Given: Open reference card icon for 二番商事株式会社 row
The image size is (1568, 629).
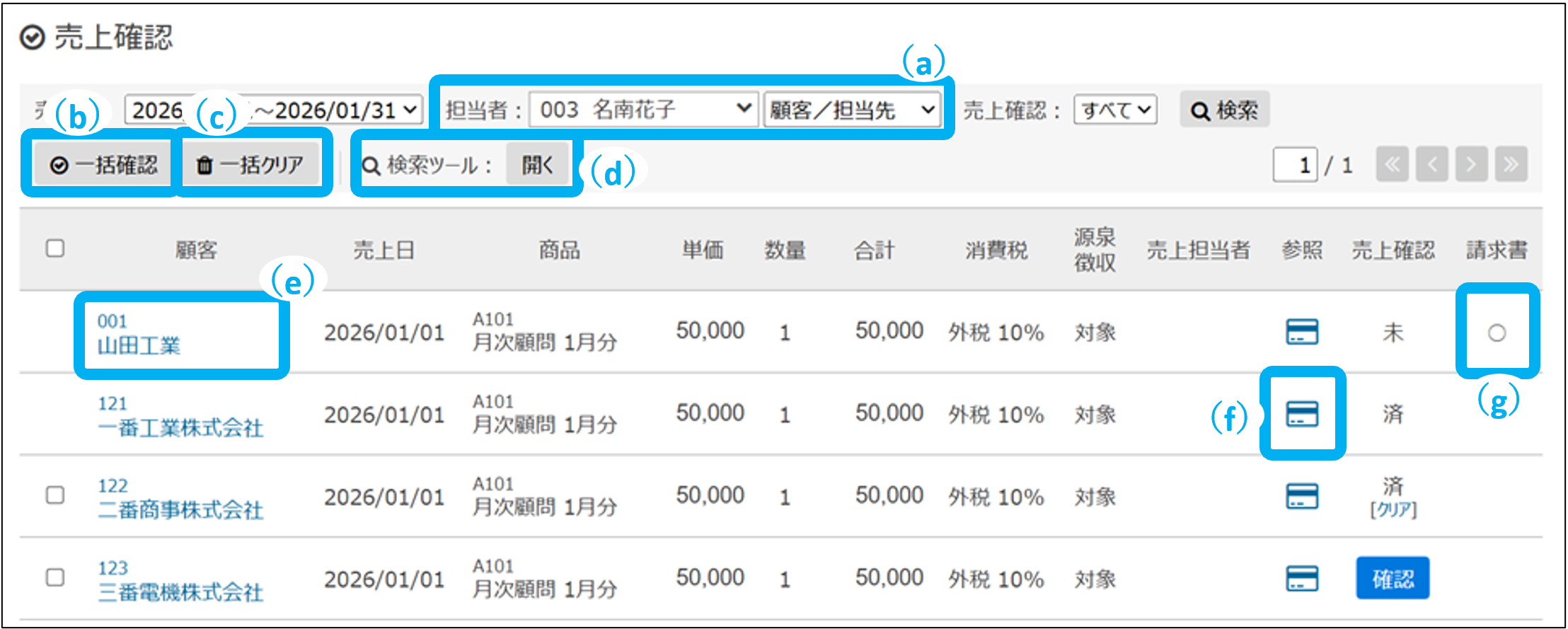Looking at the screenshot, I should [1301, 496].
